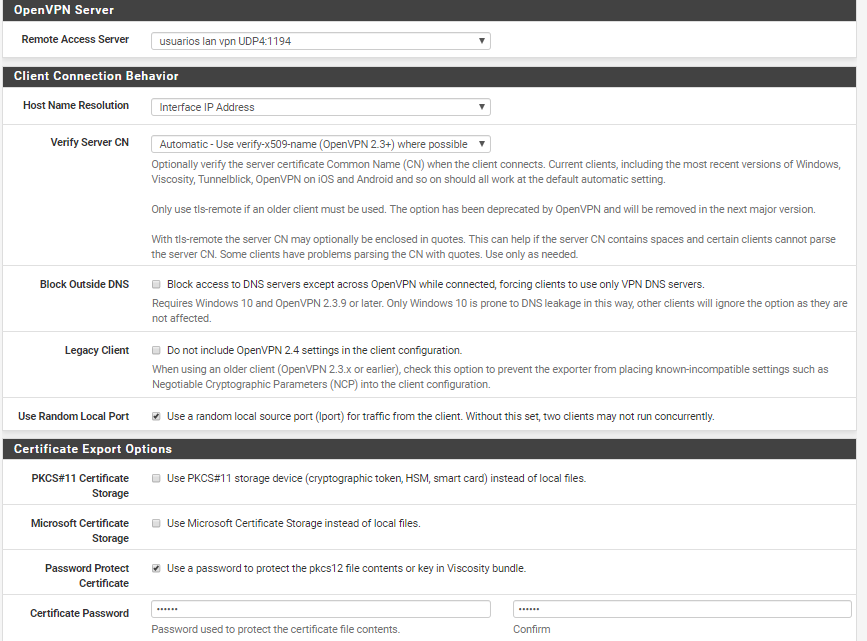Click the help text 'When using an older client (OpenVPN 2.3.x'
867x641 pixels.
tap(490, 377)
